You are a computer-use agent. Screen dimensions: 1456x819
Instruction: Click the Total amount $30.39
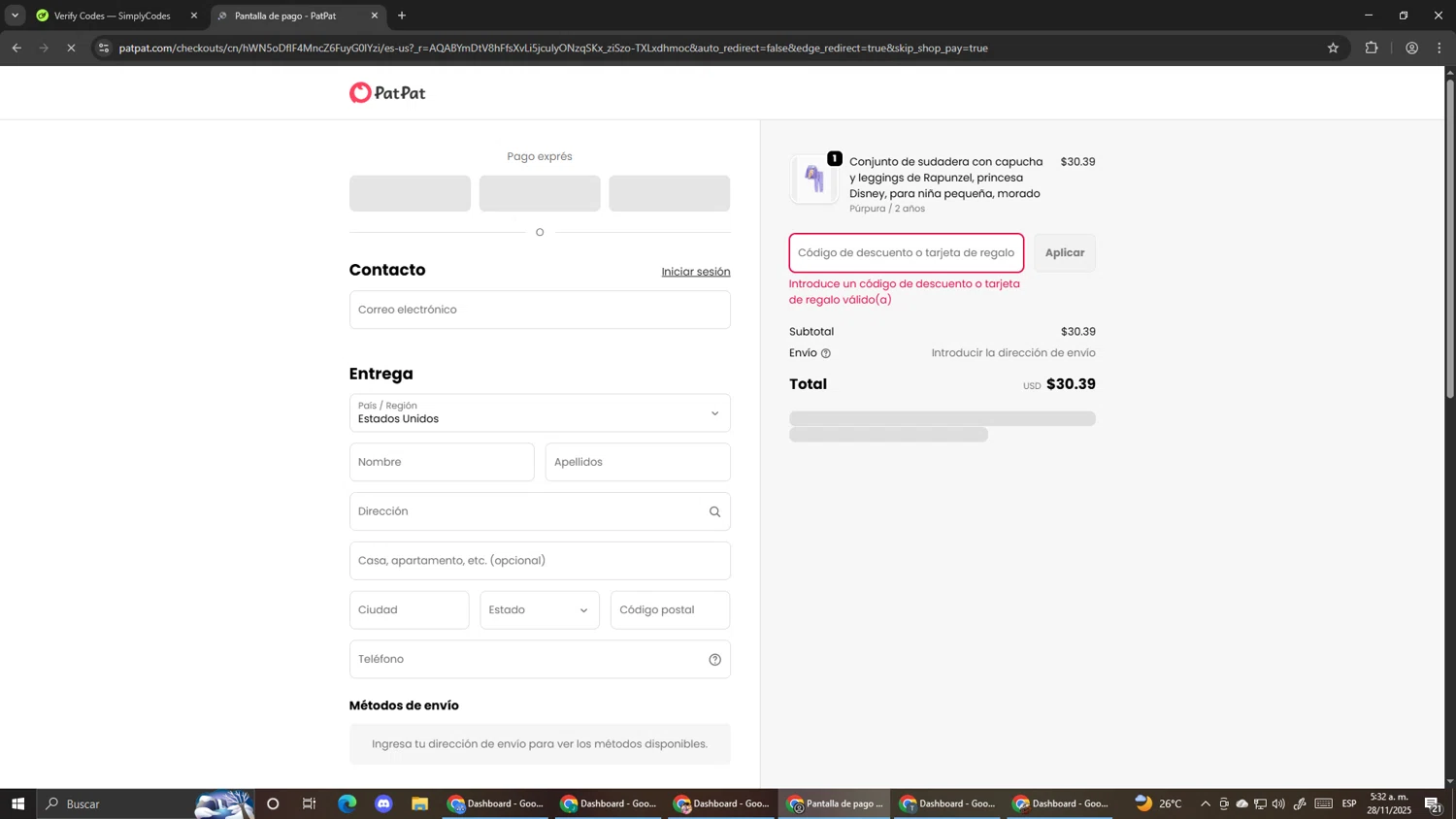point(1071,384)
